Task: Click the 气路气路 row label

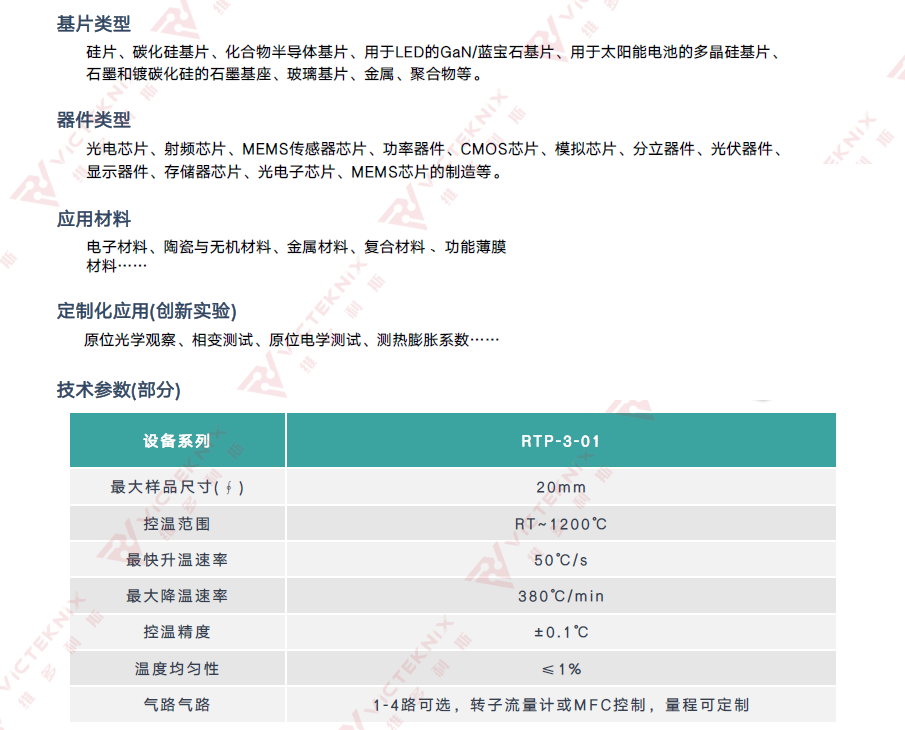Action: point(177,705)
